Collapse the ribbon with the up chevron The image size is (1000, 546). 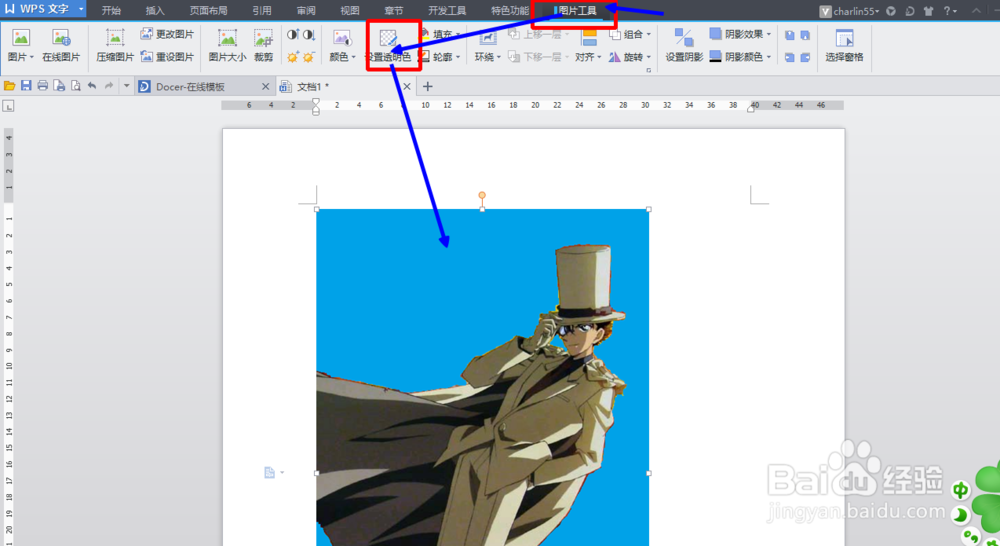(976, 10)
